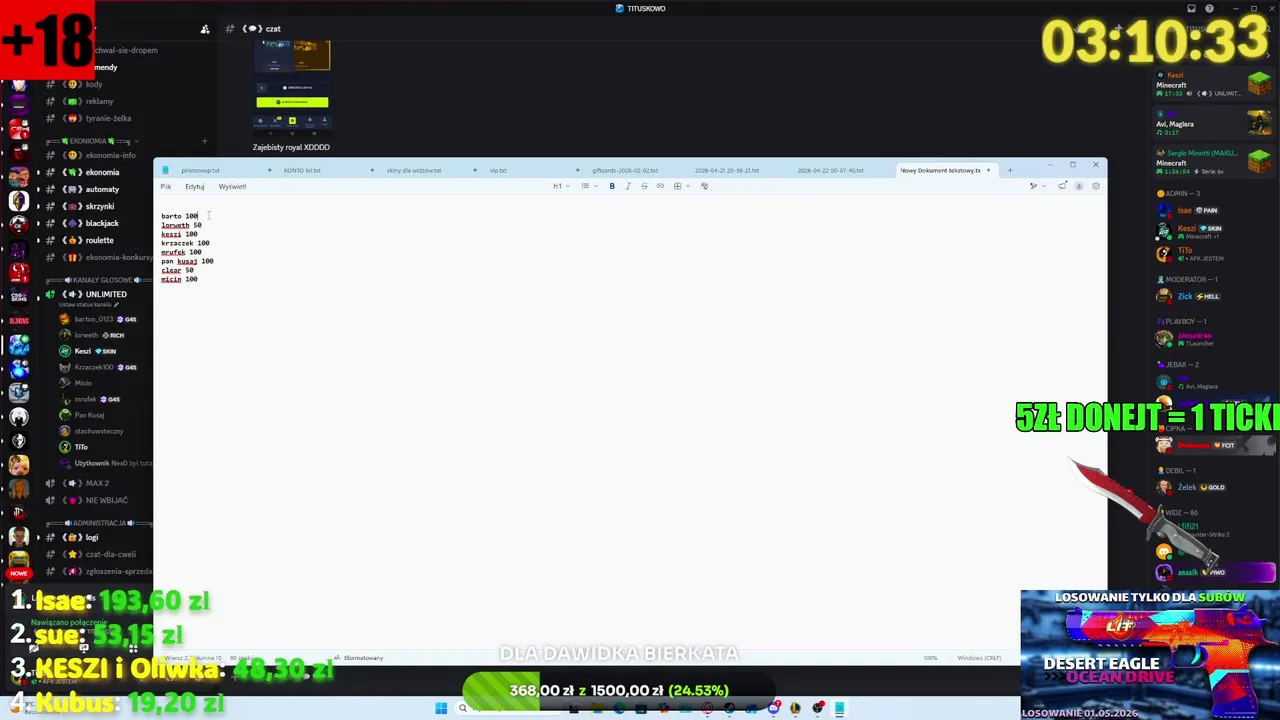Add a new Notepad tab
The image size is (1280, 720).
[x=1009, y=170]
